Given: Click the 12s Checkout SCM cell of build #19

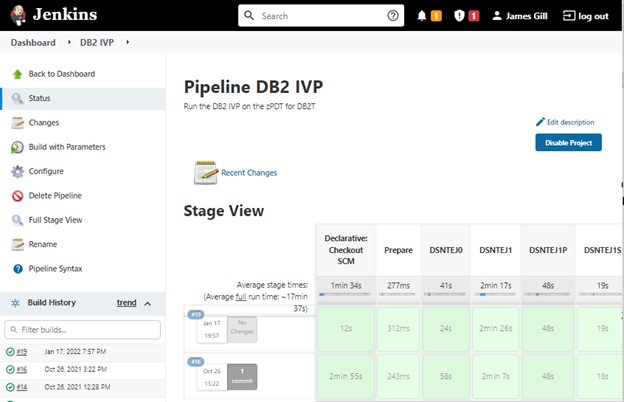Looking at the screenshot, I should (x=345, y=329).
